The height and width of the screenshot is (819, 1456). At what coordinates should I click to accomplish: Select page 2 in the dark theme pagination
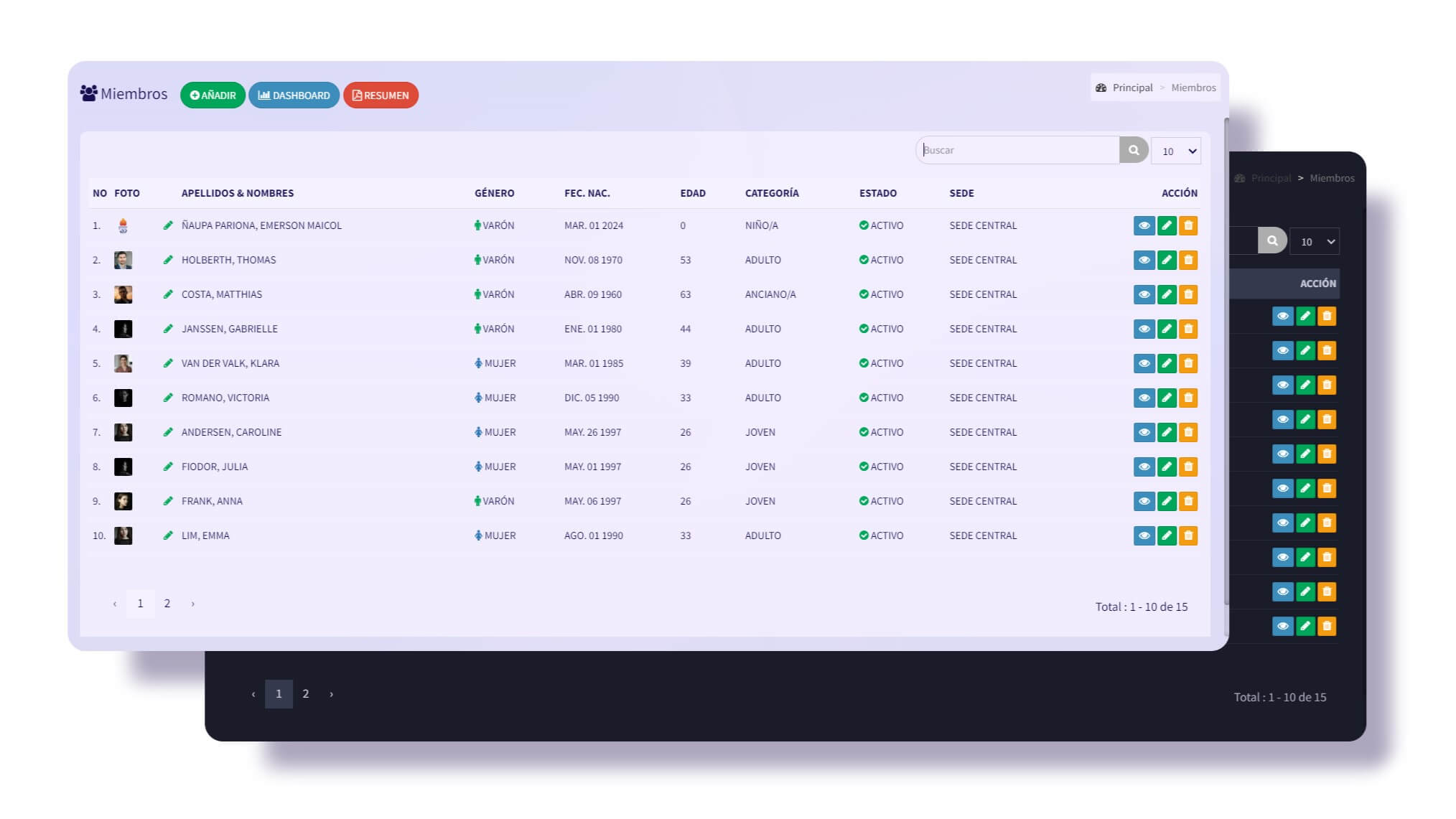[x=306, y=694]
